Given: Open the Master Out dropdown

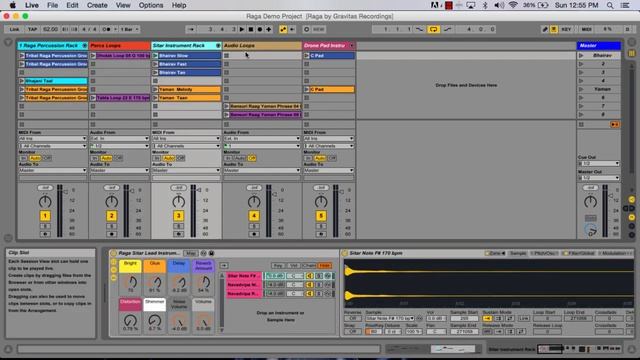Looking at the screenshot, I should pyautogui.click(x=599, y=178).
